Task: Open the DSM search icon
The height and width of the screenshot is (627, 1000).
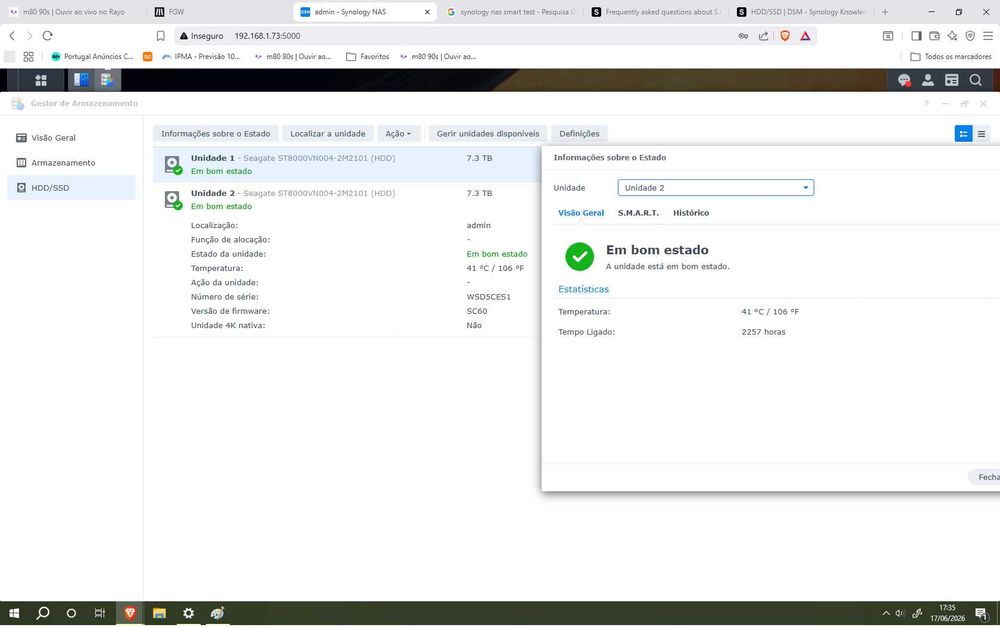Action: (975, 80)
